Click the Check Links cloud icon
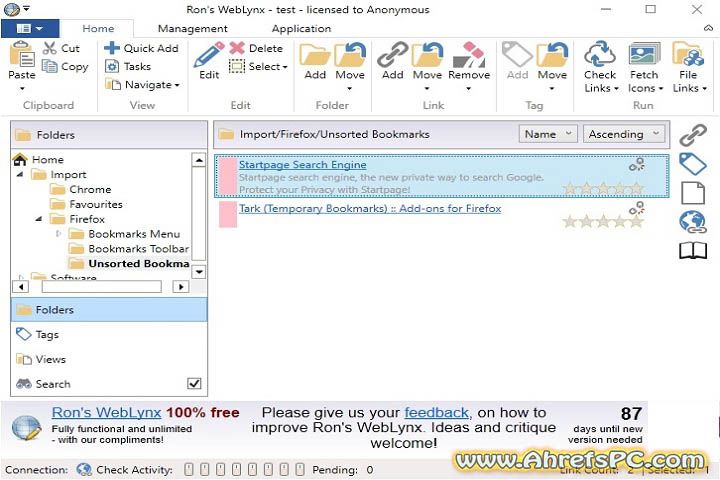720x480 pixels. (x=600, y=54)
